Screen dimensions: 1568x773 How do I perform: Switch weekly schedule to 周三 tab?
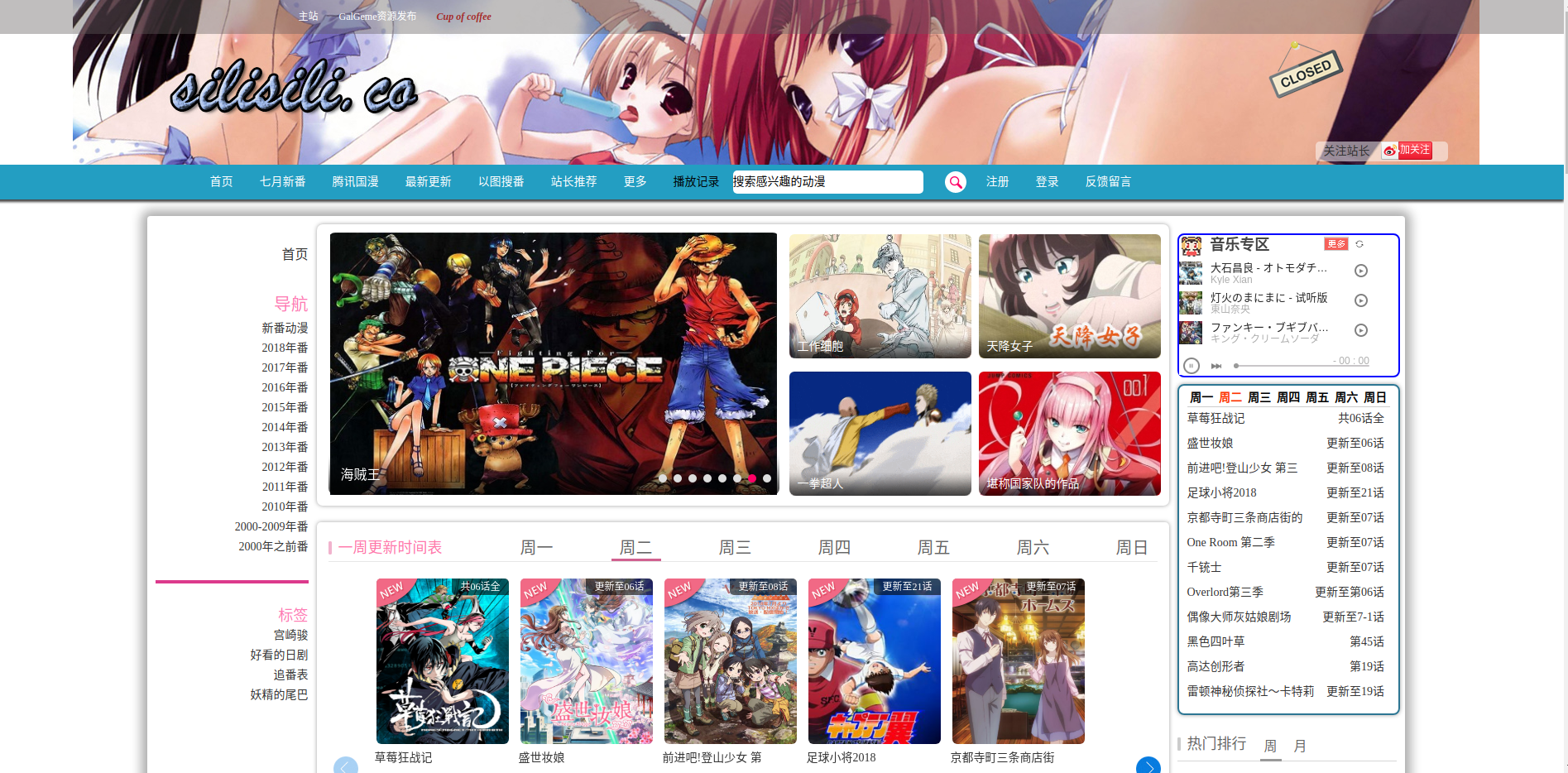coord(734,547)
